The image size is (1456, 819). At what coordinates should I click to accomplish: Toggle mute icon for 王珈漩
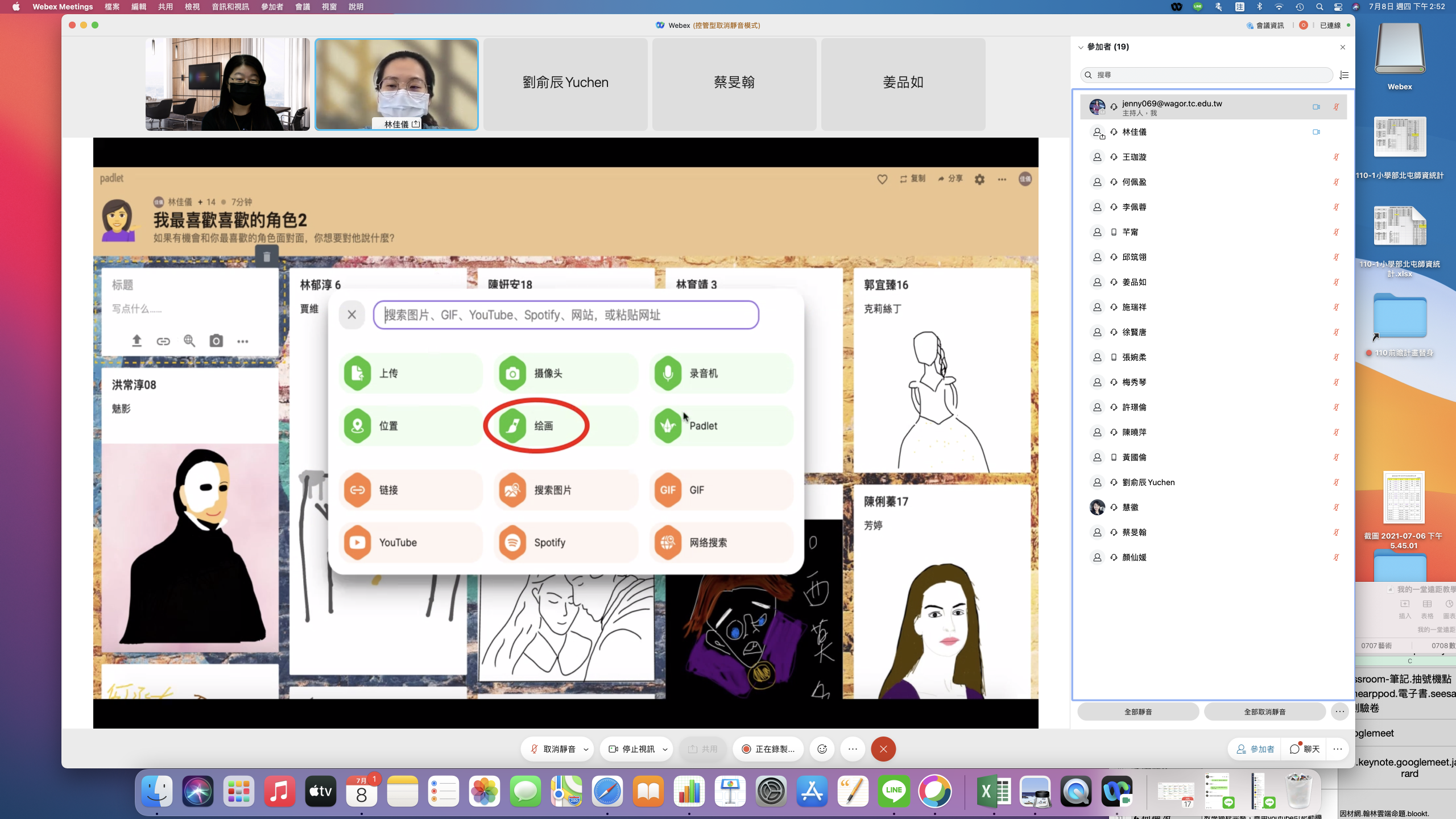(1336, 157)
